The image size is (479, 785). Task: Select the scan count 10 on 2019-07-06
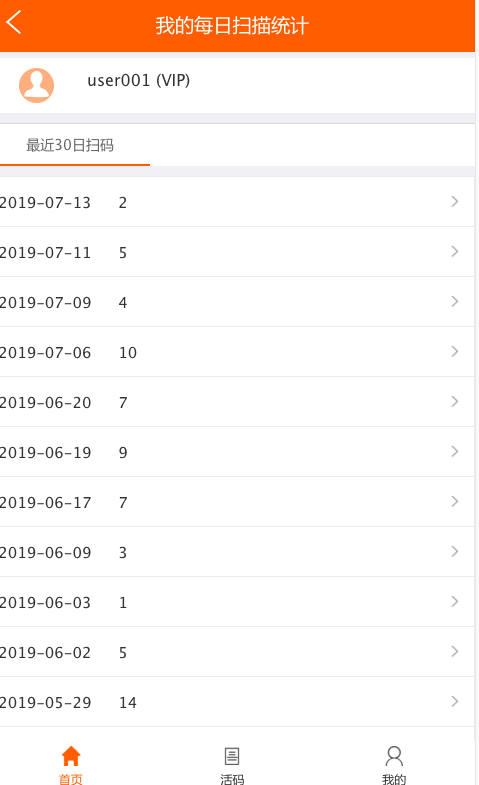coord(128,353)
